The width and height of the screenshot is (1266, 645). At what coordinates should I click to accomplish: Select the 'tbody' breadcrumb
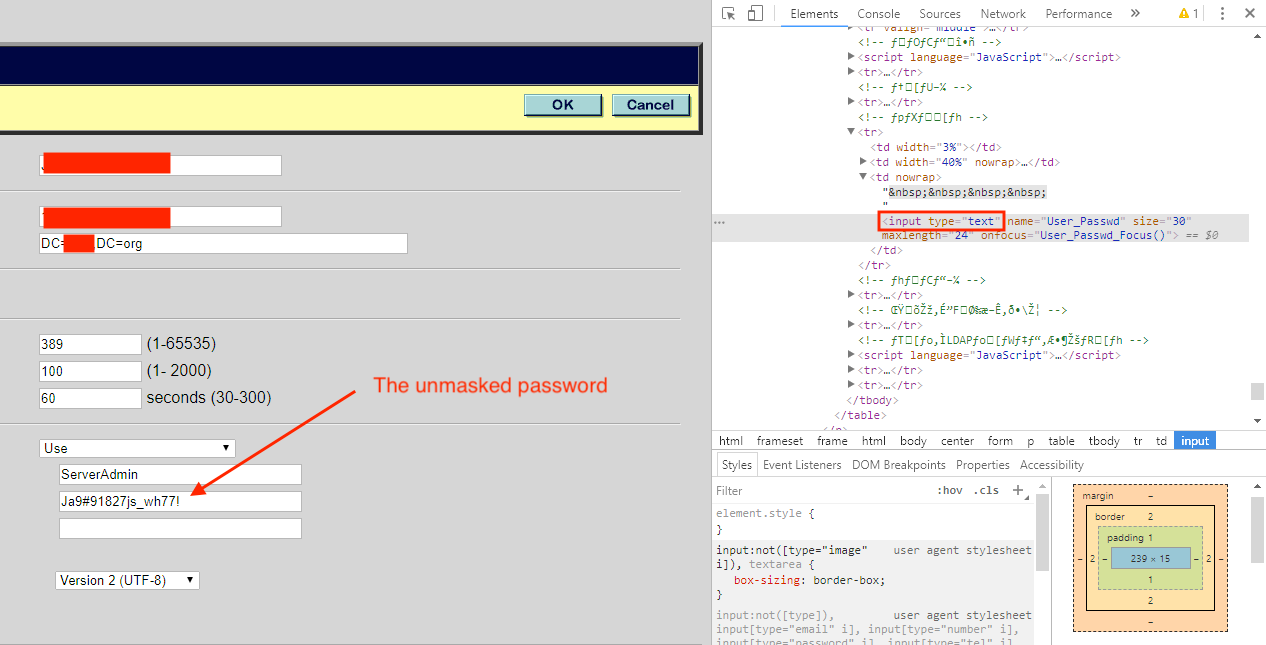point(1104,441)
